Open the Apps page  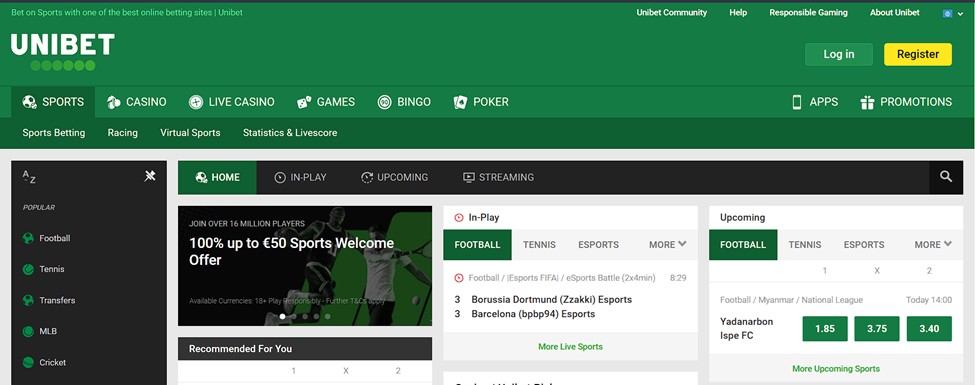(x=815, y=102)
